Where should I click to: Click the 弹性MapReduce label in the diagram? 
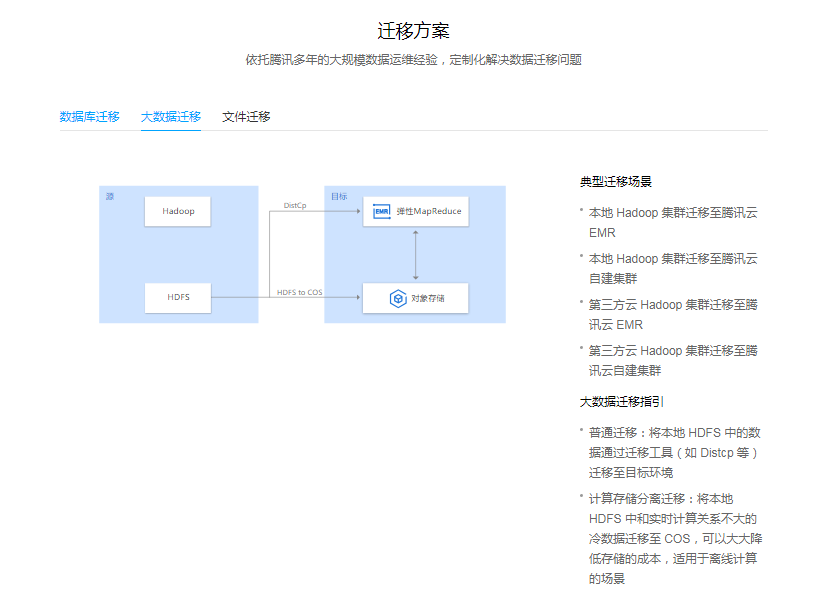[x=429, y=211]
